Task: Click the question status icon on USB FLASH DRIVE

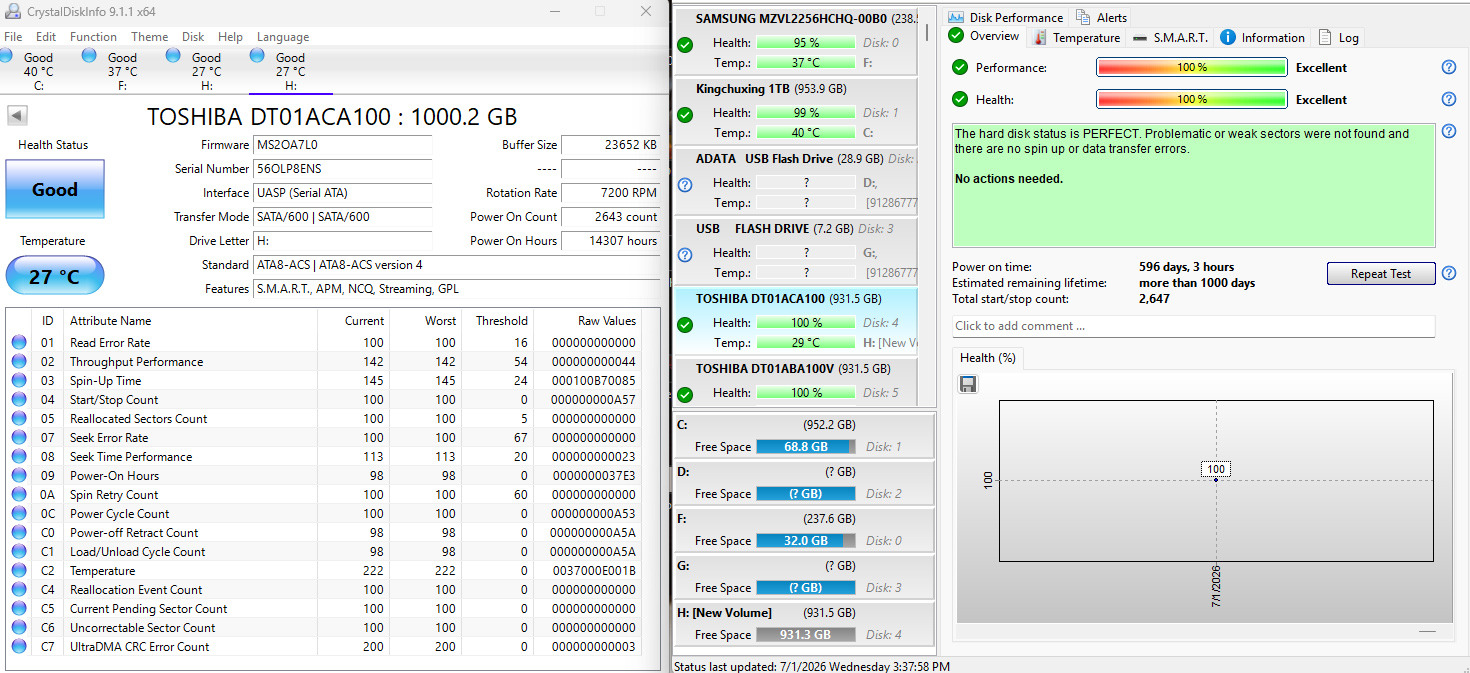Action: (x=685, y=254)
